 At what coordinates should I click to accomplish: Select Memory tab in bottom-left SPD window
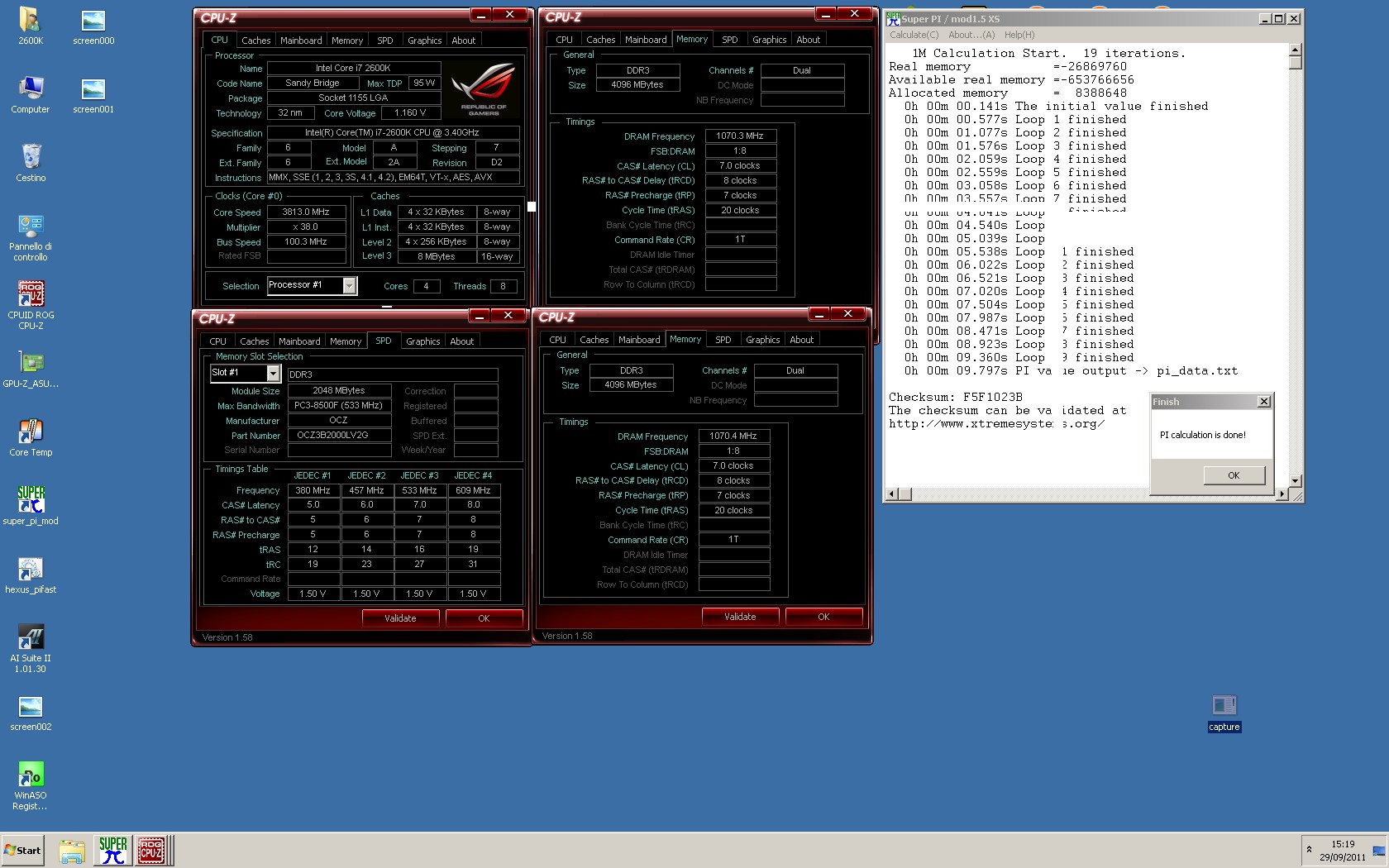pos(346,341)
